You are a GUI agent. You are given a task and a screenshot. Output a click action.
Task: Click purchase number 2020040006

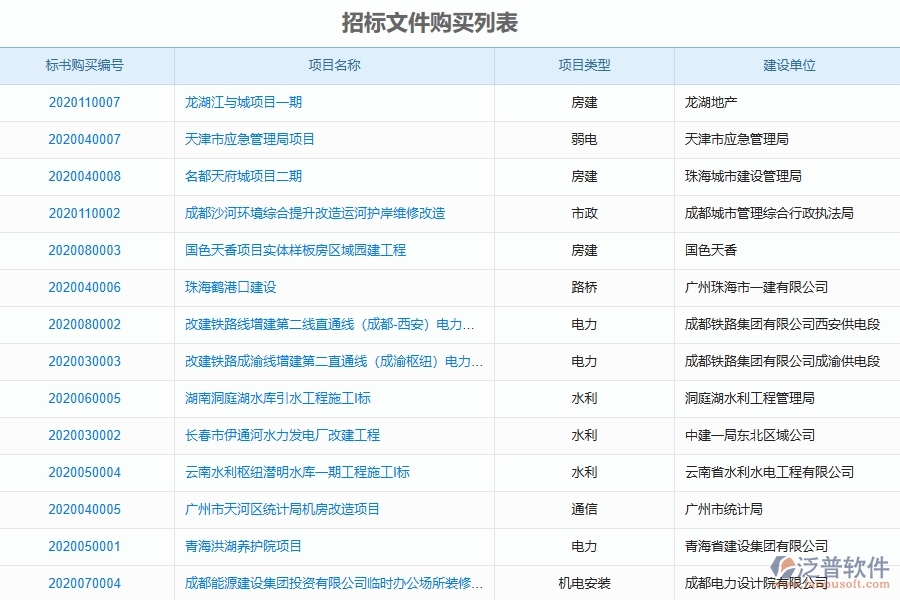click(88, 287)
